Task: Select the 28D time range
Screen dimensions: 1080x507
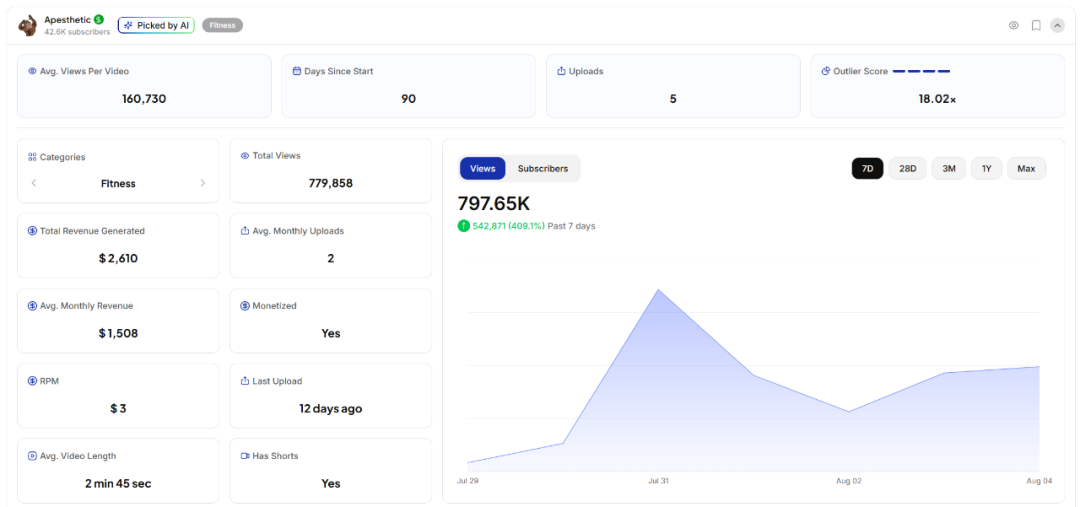Action: (x=907, y=169)
